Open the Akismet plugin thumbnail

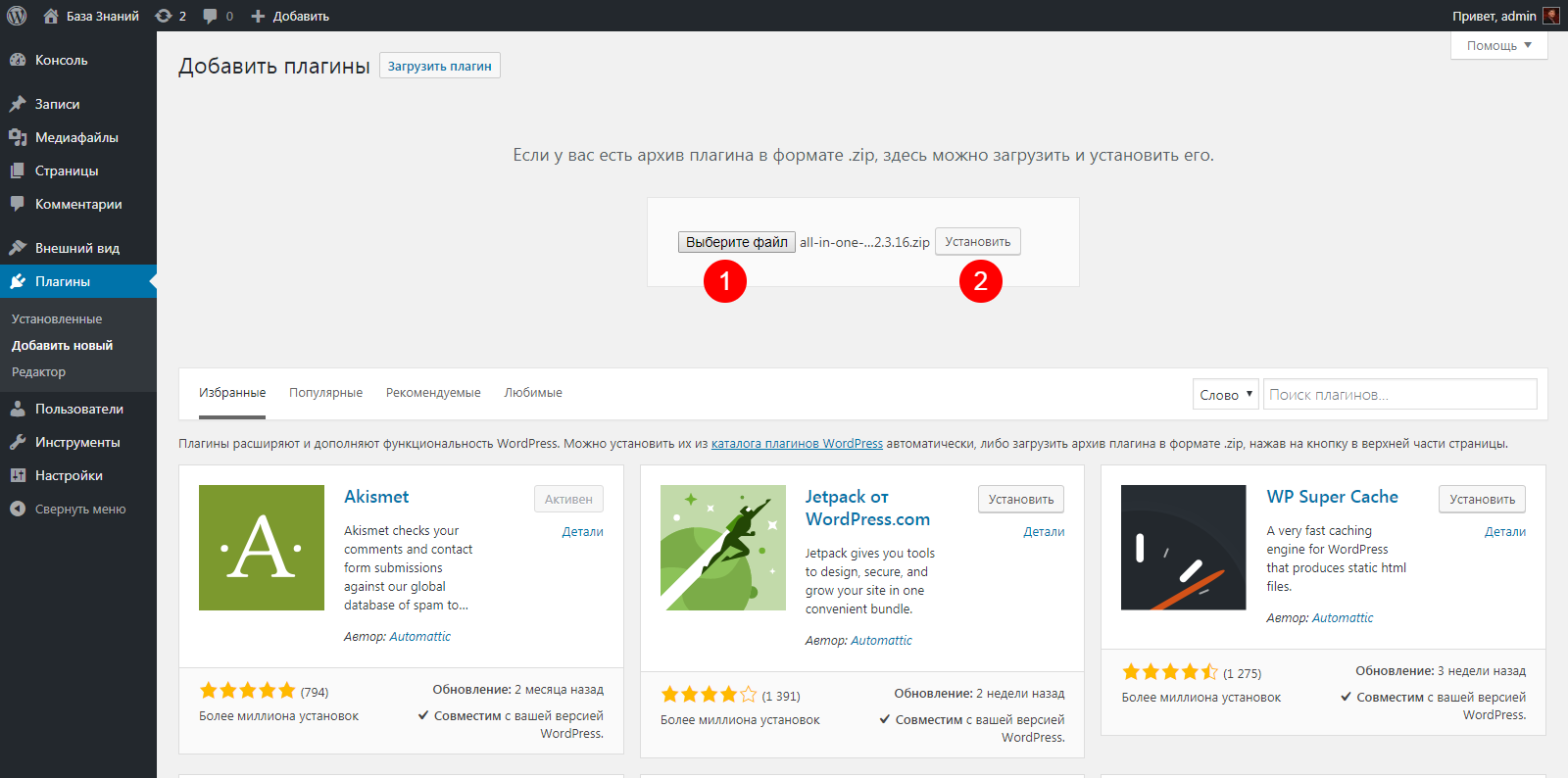click(x=262, y=548)
